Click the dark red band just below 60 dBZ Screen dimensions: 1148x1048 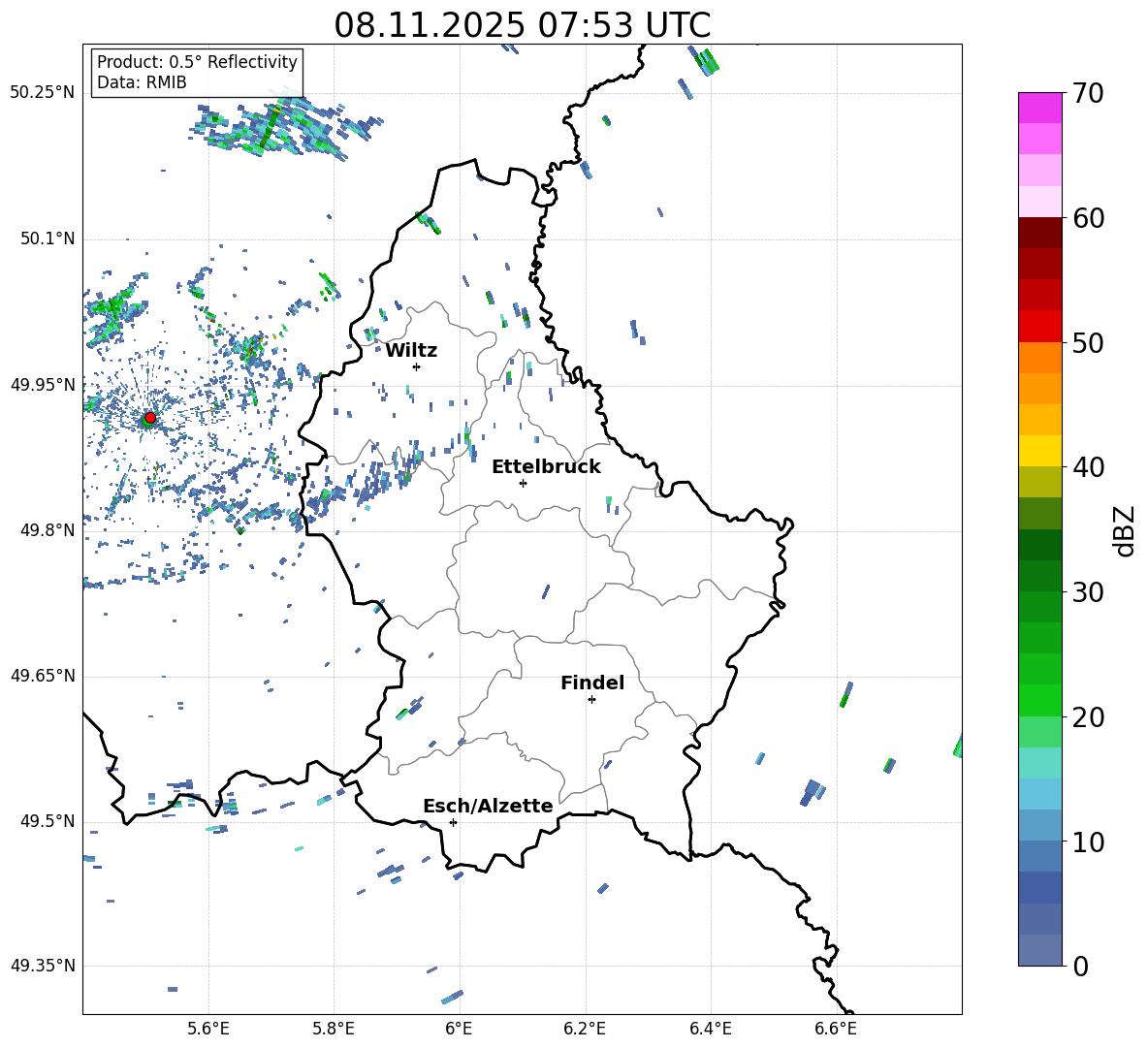click(1040, 233)
